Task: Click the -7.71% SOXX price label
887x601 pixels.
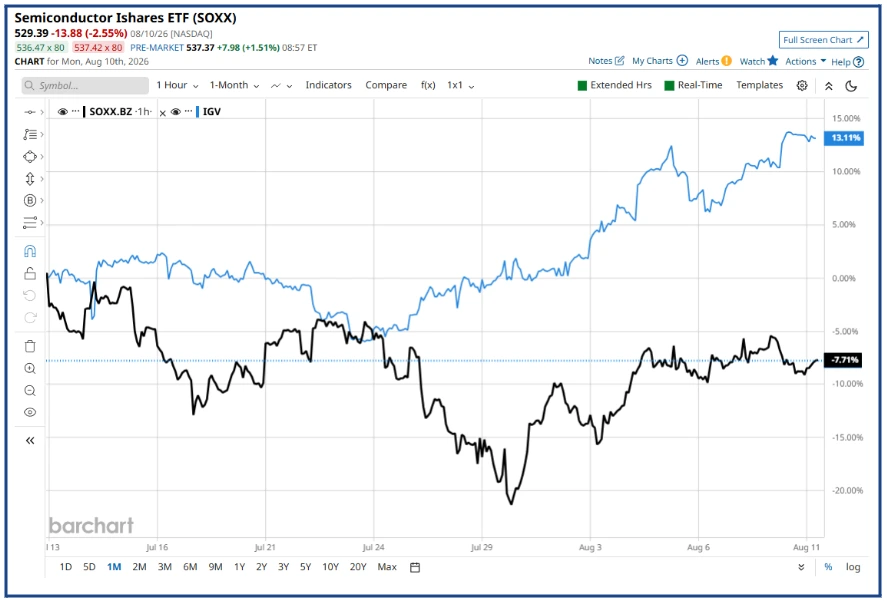Action: 843,360
